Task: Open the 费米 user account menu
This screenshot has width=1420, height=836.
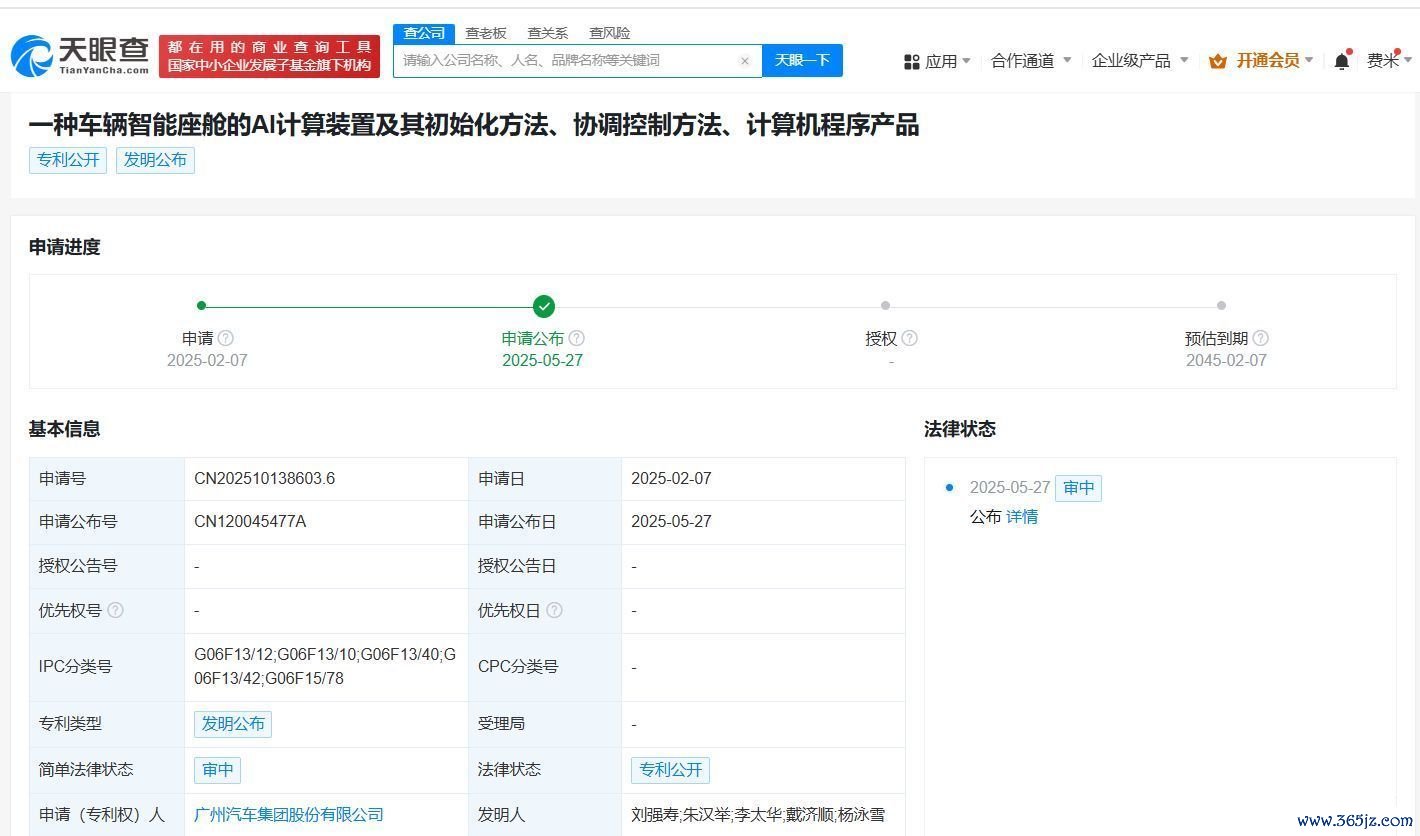Action: (x=1389, y=61)
